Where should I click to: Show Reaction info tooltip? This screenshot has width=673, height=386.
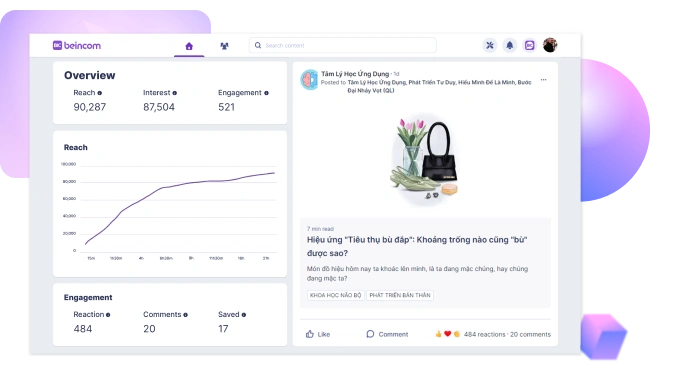tap(108, 315)
